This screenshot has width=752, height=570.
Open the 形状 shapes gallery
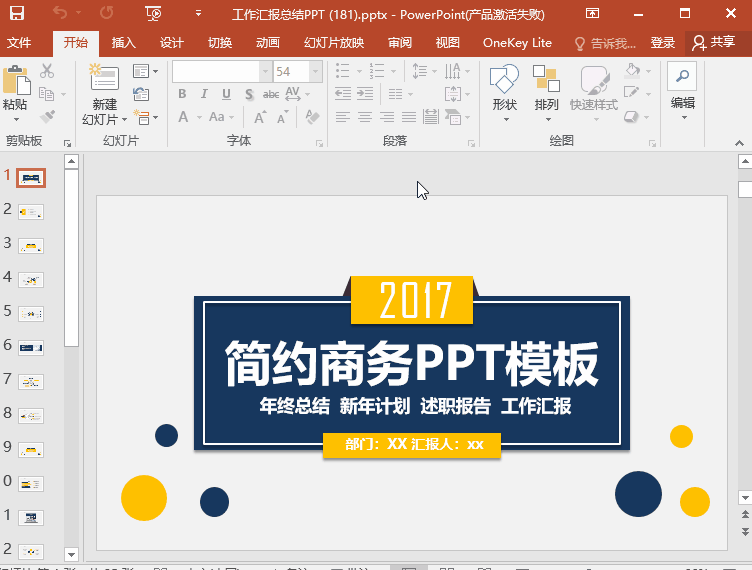click(505, 91)
